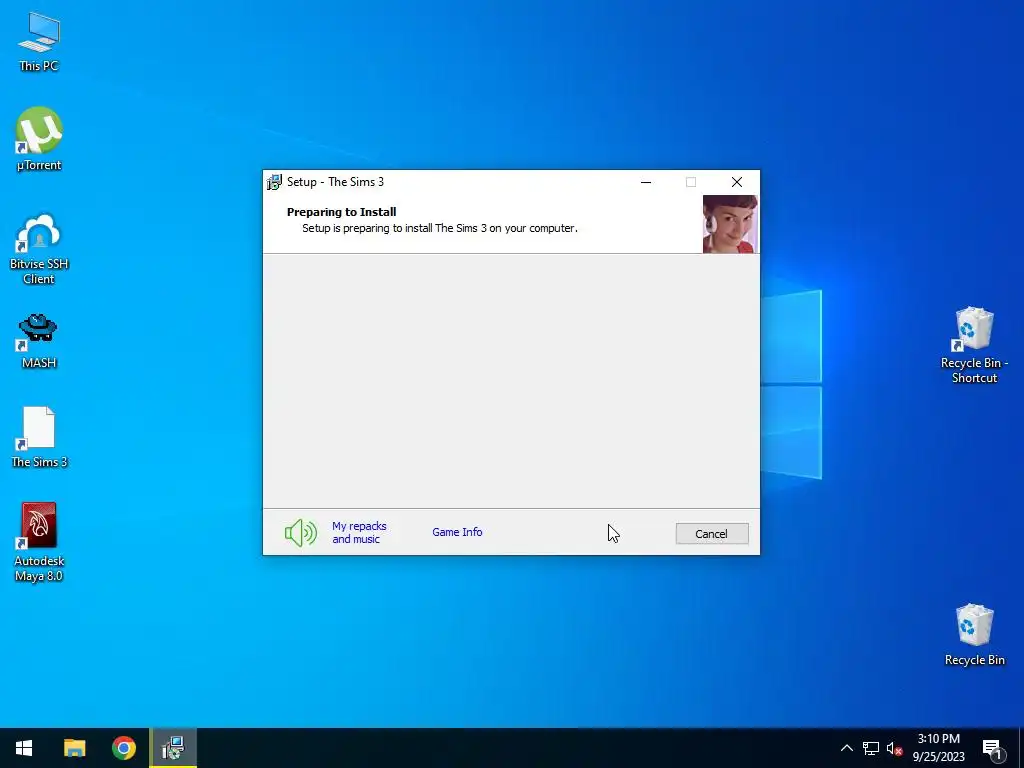The height and width of the screenshot is (768, 1024).
Task: Cancel the Sims 3 setup
Action: click(712, 534)
